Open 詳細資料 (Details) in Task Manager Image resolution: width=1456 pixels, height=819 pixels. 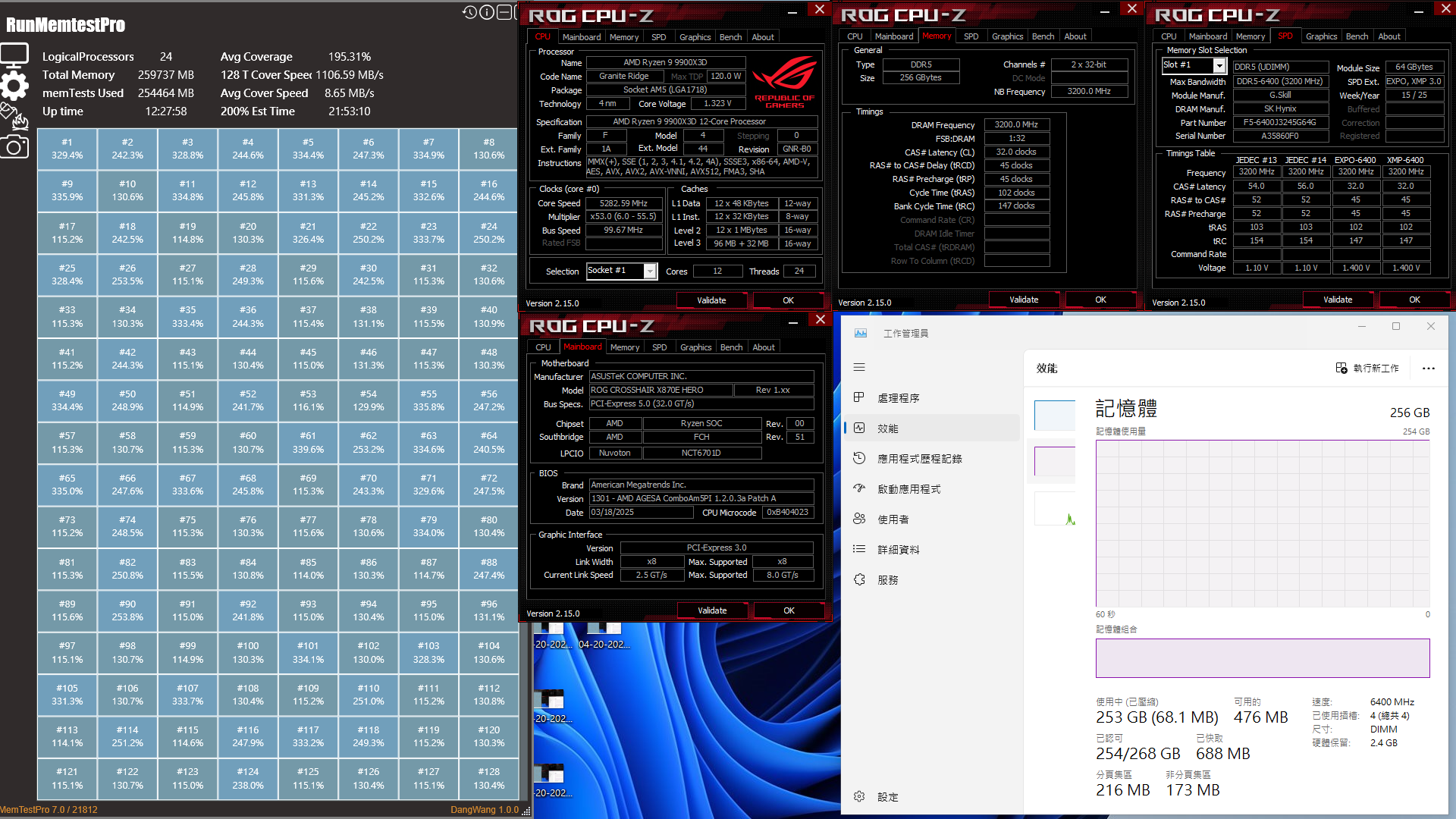coord(899,549)
